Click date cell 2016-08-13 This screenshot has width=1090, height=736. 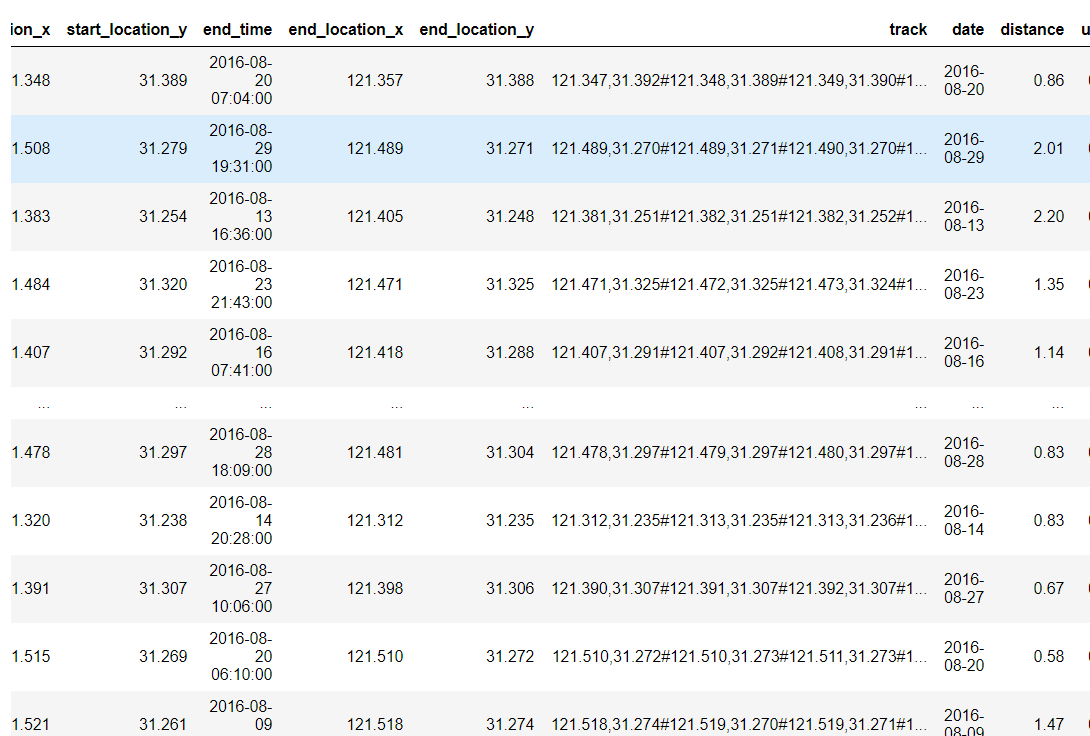point(964,217)
